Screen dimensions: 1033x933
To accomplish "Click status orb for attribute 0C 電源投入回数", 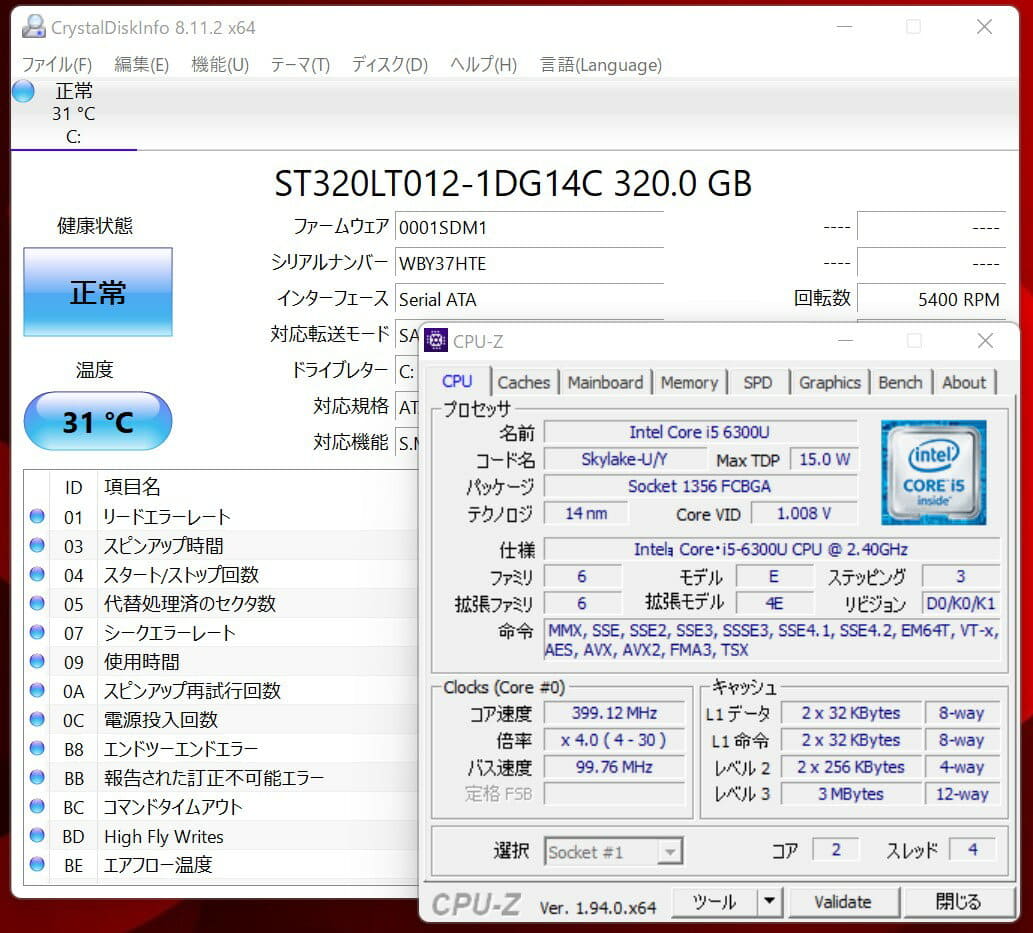I will click(x=37, y=719).
